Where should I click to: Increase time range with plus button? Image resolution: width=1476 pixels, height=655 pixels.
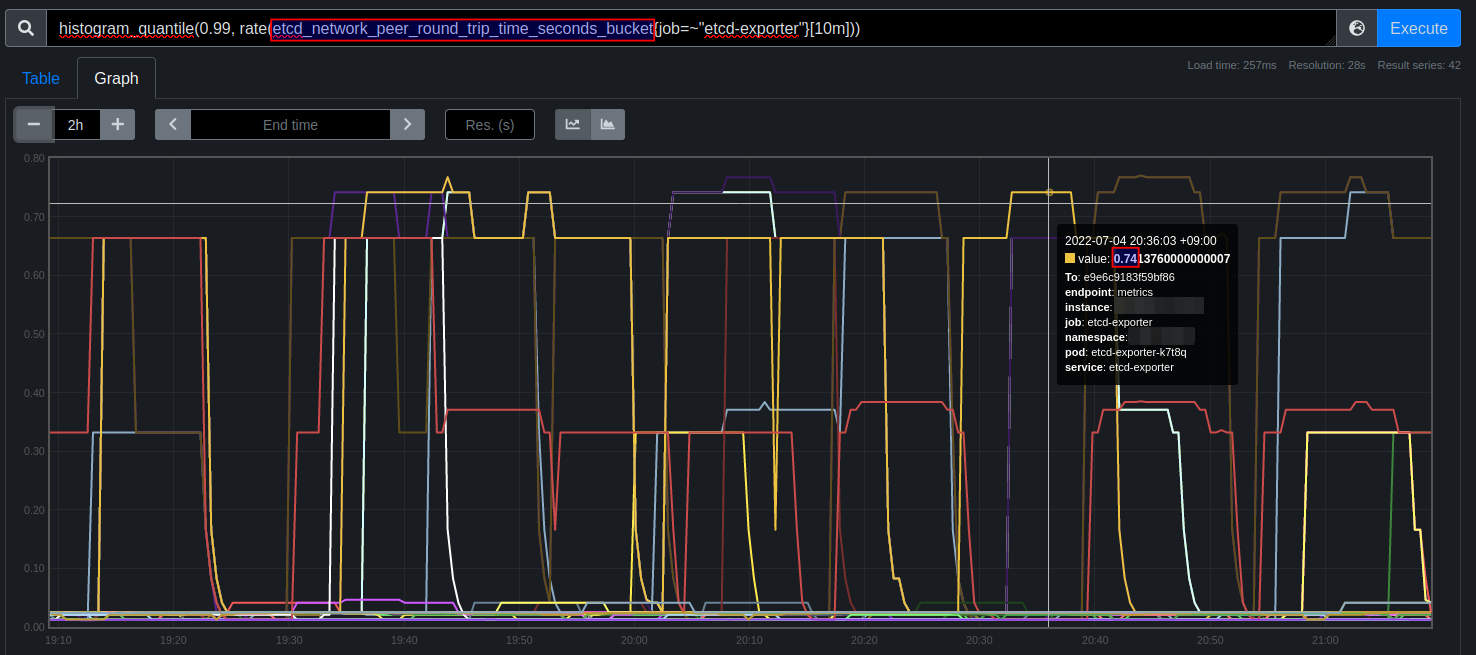tap(117, 124)
